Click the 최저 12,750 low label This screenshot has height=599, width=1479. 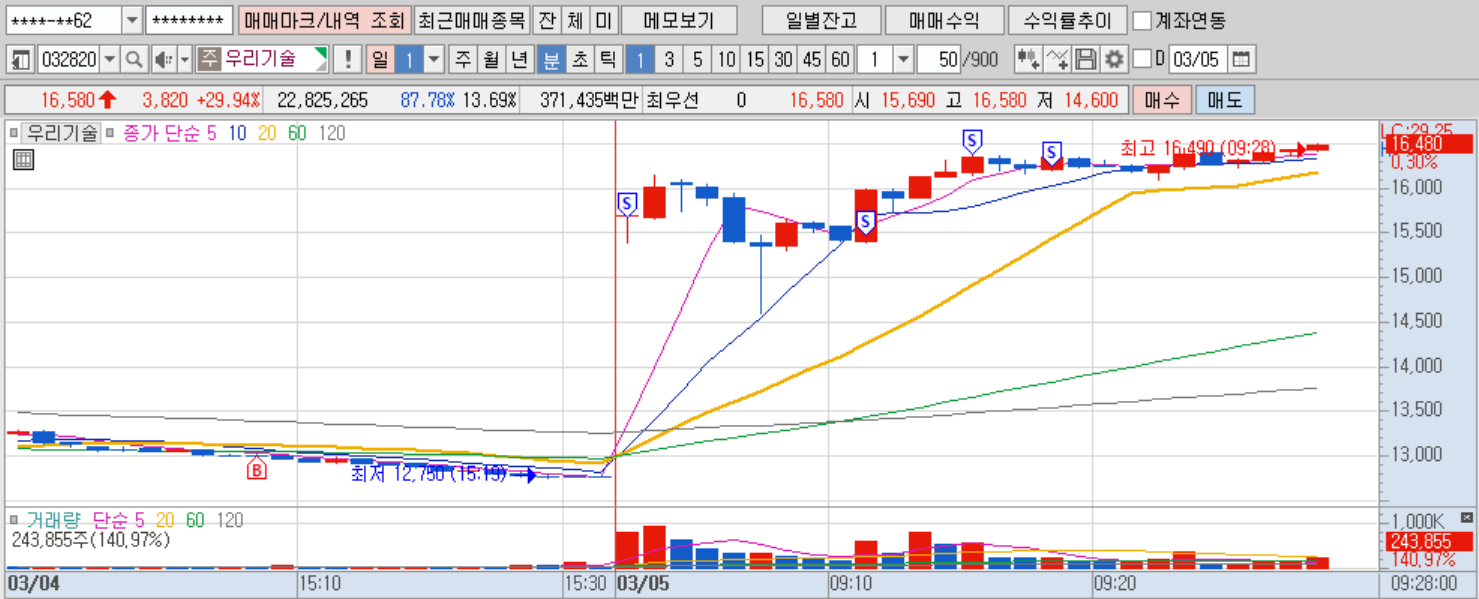coord(428,474)
